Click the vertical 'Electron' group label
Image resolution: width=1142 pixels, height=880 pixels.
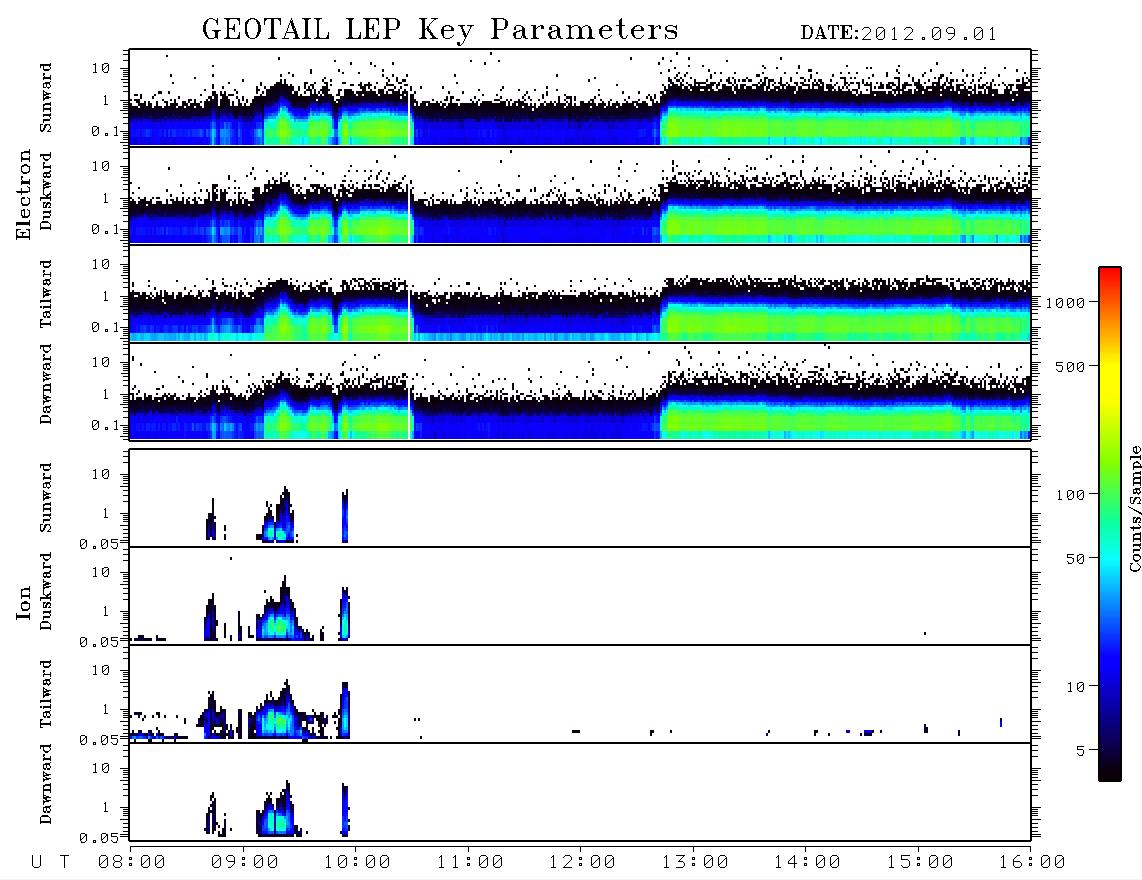23,194
